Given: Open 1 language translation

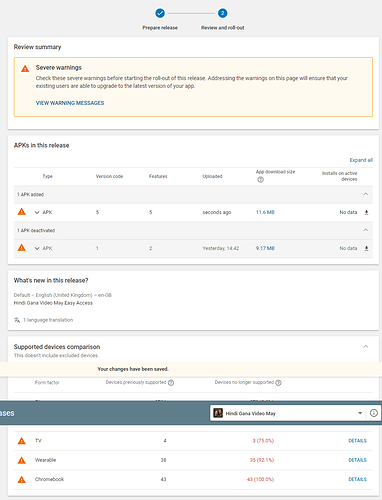Looking at the screenshot, I should click(48, 320).
